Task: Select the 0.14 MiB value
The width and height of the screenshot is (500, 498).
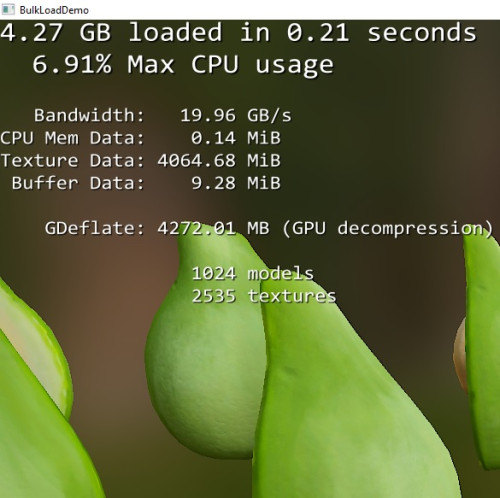Action: coord(236,138)
